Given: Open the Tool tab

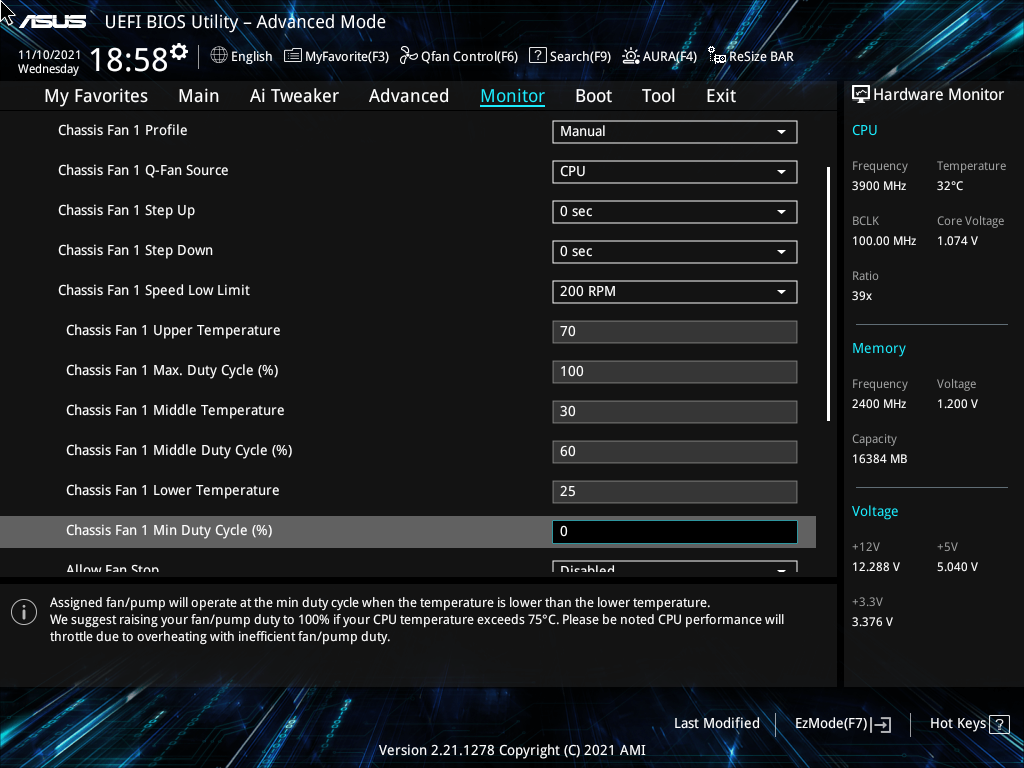Looking at the screenshot, I should tap(658, 96).
